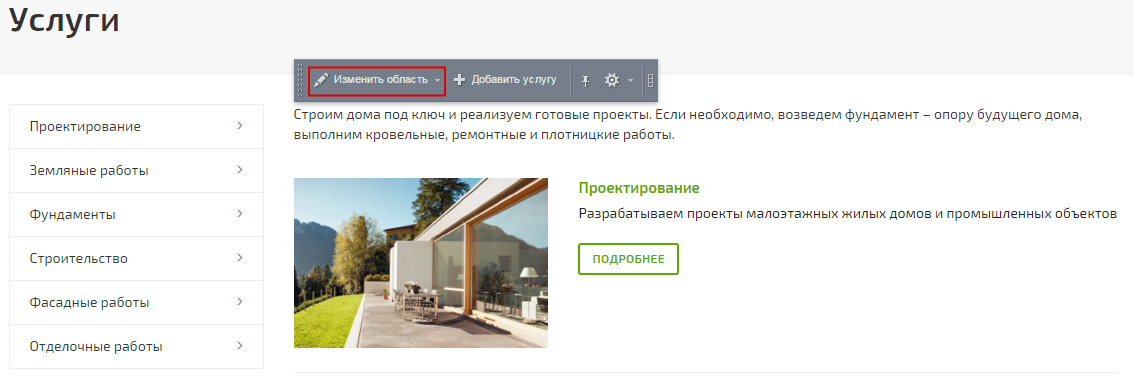Image resolution: width=1134 pixels, height=380 pixels.
Task: Click the Изменить область label text
Action: click(x=380, y=80)
